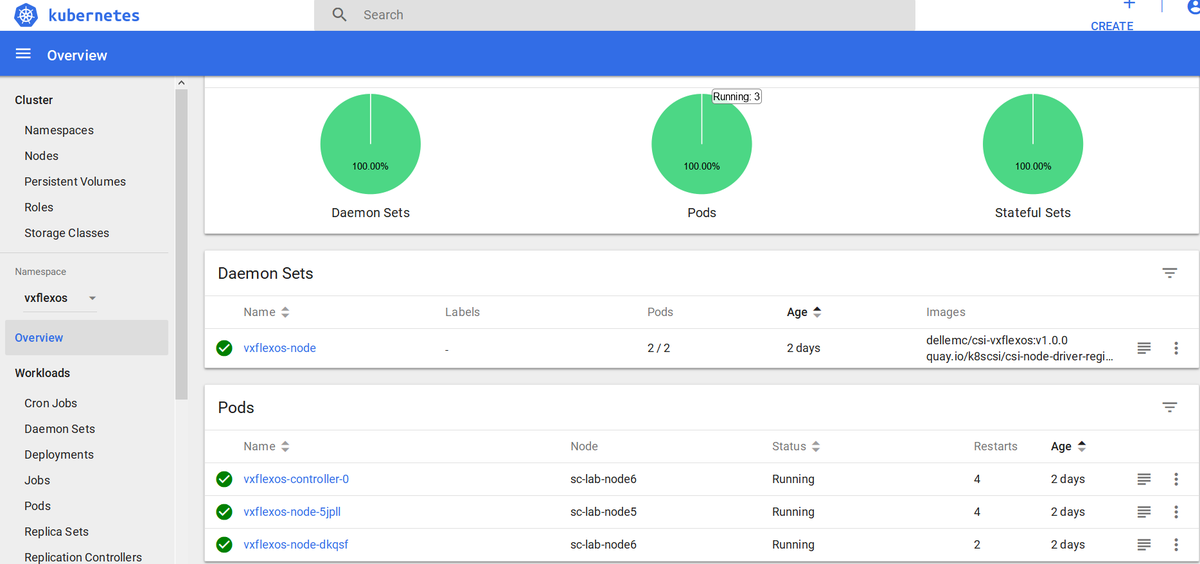Screen dimensions: 1200x564
Task: Click the Pods card title
Action: [x=236, y=407]
